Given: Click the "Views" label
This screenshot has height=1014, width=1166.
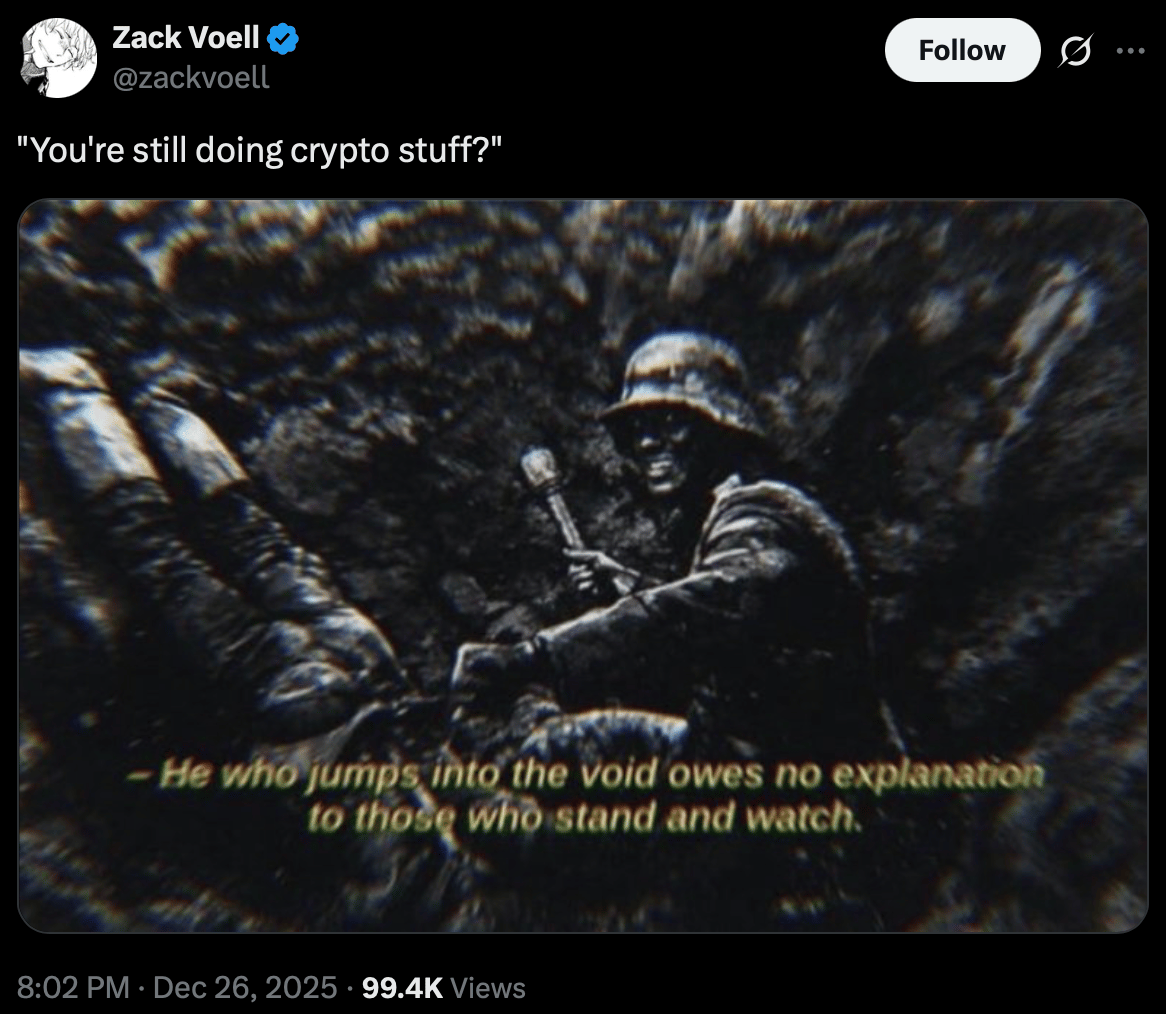Looking at the screenshot, I should point(488,988).
